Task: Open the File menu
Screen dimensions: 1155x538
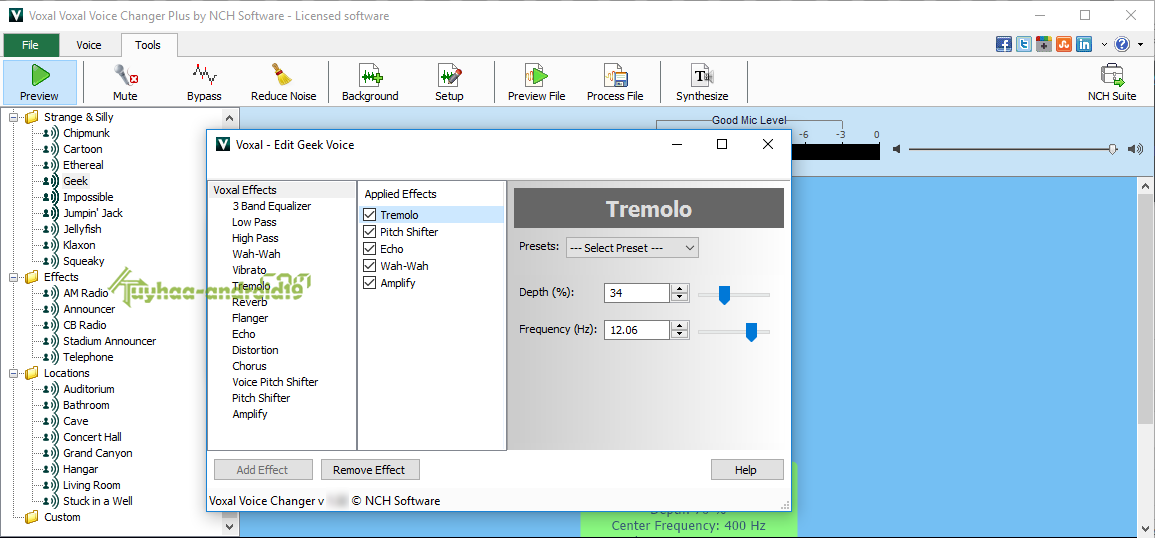Action: click(30, 45)
